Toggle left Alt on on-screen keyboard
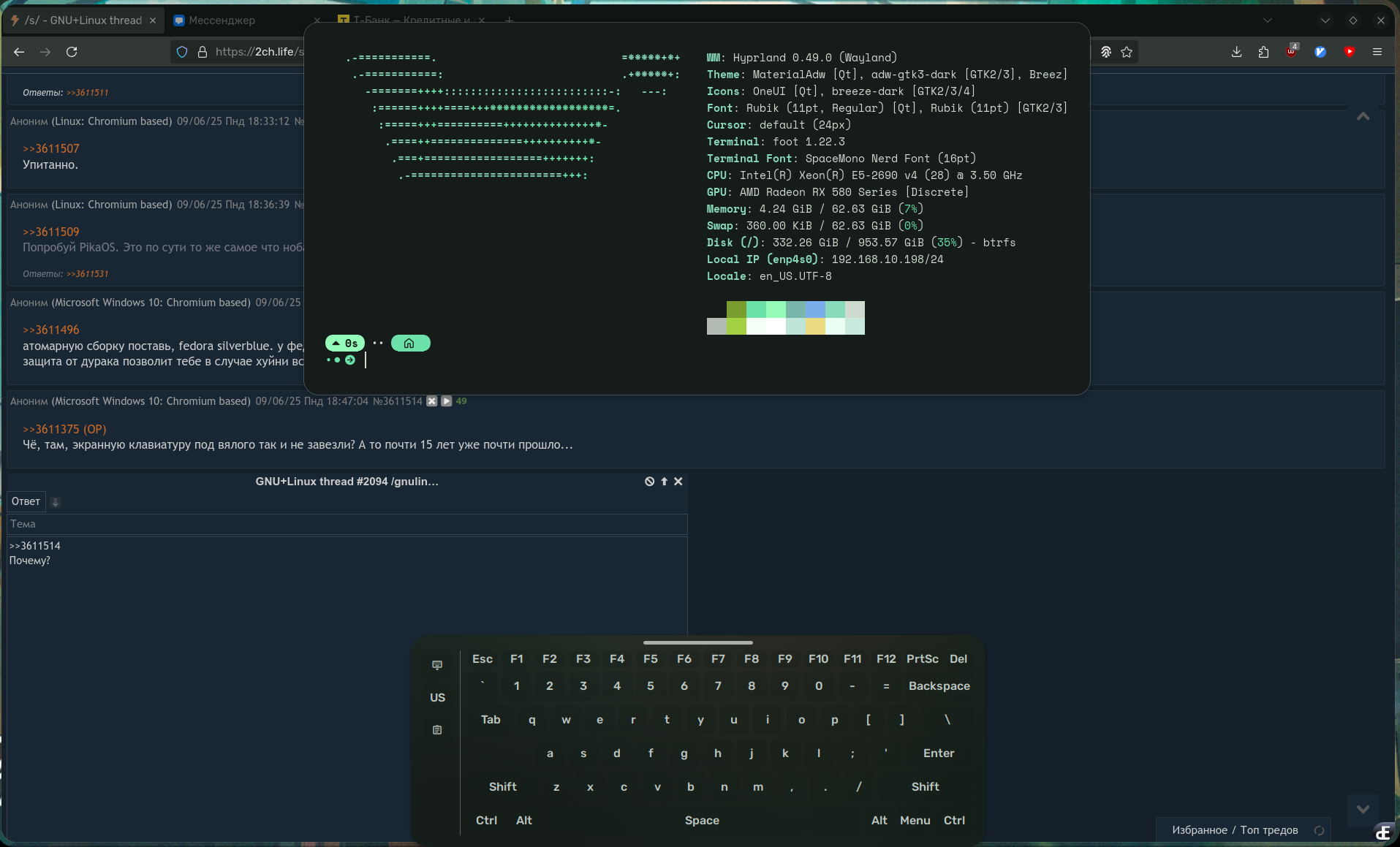 pyautogui.click(x=524, y=821)
